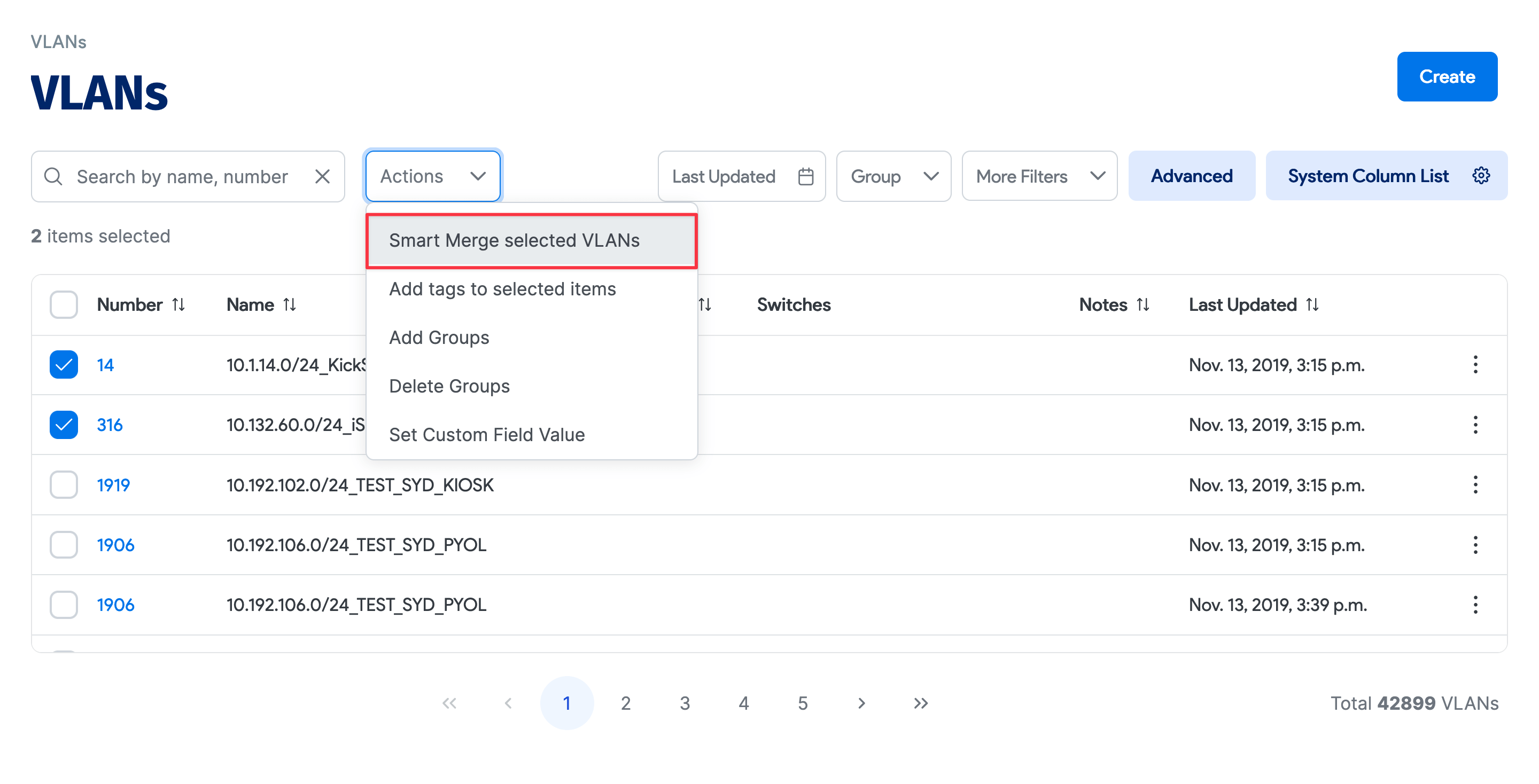Clear the search field with the X icon
Viewport: 1539px width, 784px height.
pyautogui.click(x=322, y=176)
